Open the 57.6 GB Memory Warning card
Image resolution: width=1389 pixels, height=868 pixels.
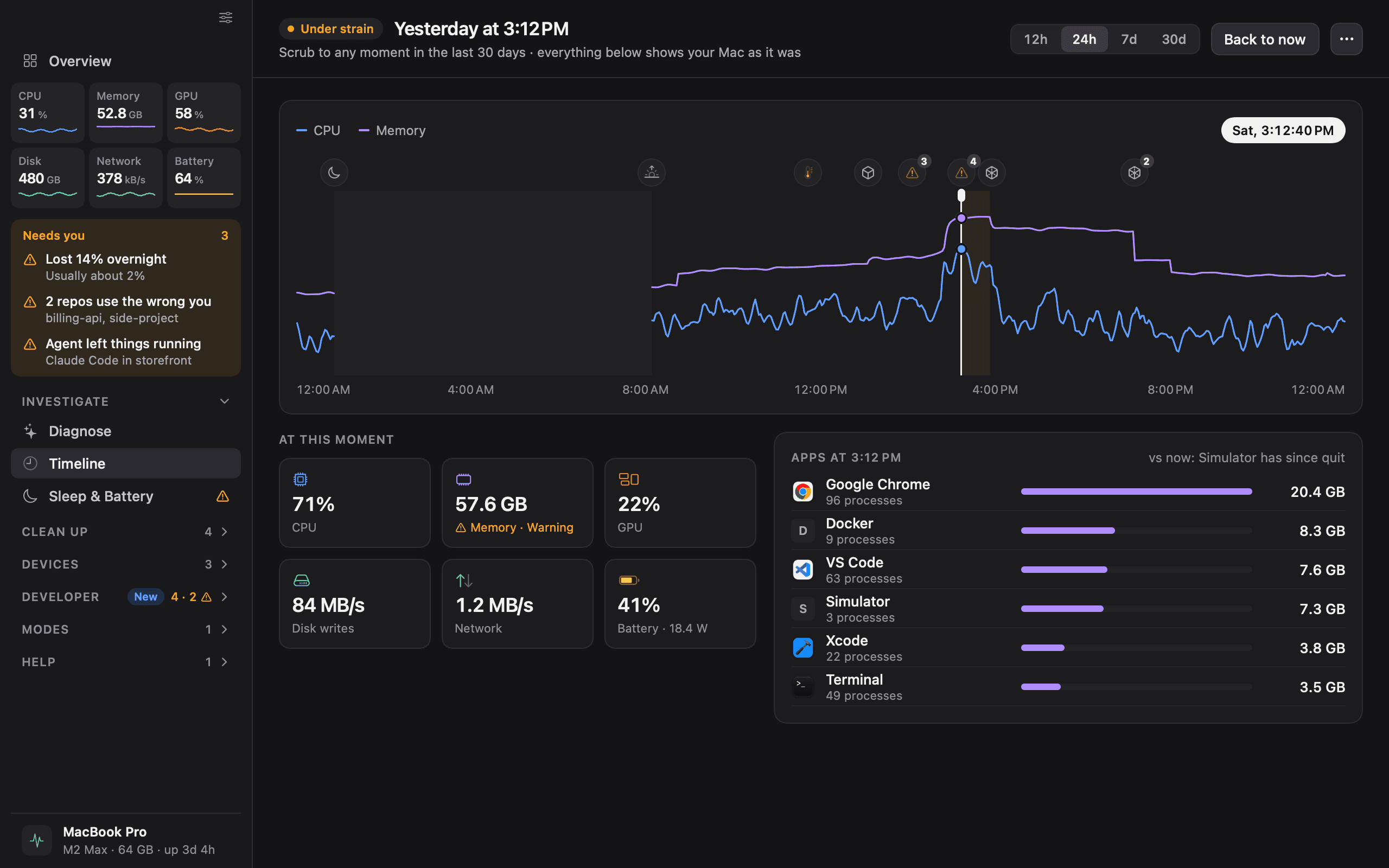517,503
